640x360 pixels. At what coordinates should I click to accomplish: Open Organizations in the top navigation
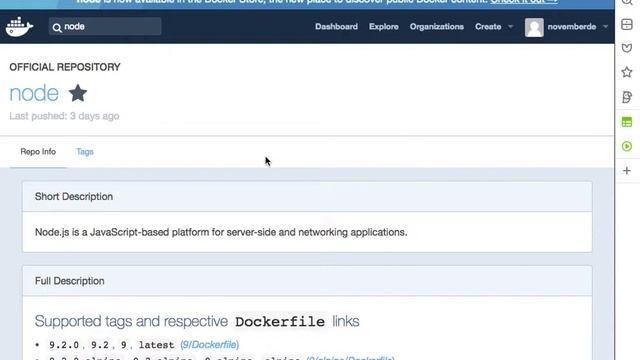[437, 27]
